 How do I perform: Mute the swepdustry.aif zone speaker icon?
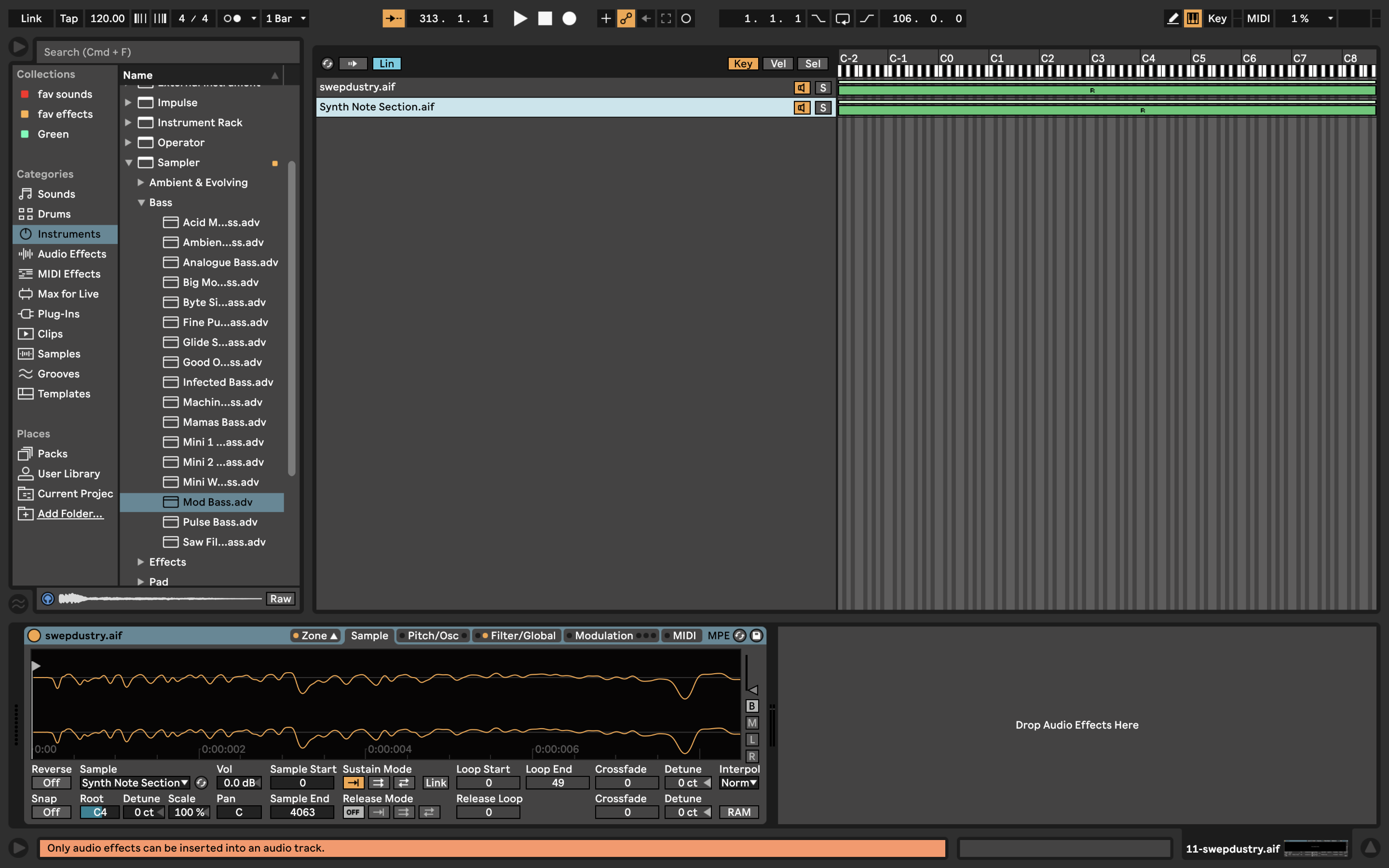(801, 88)
